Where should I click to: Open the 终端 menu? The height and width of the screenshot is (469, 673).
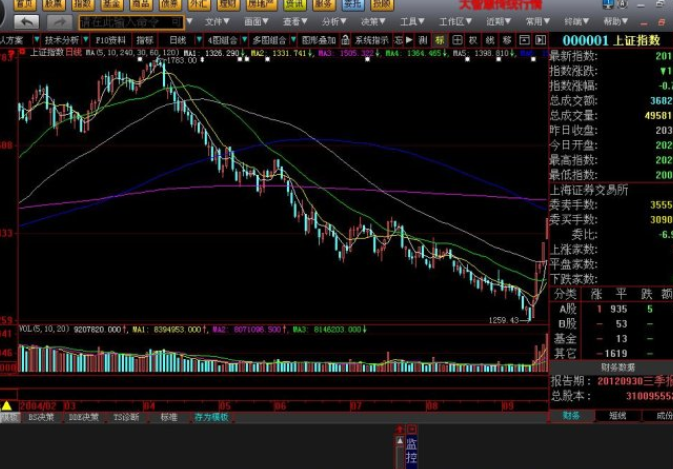pyautogui.click(x=577, y=21)
